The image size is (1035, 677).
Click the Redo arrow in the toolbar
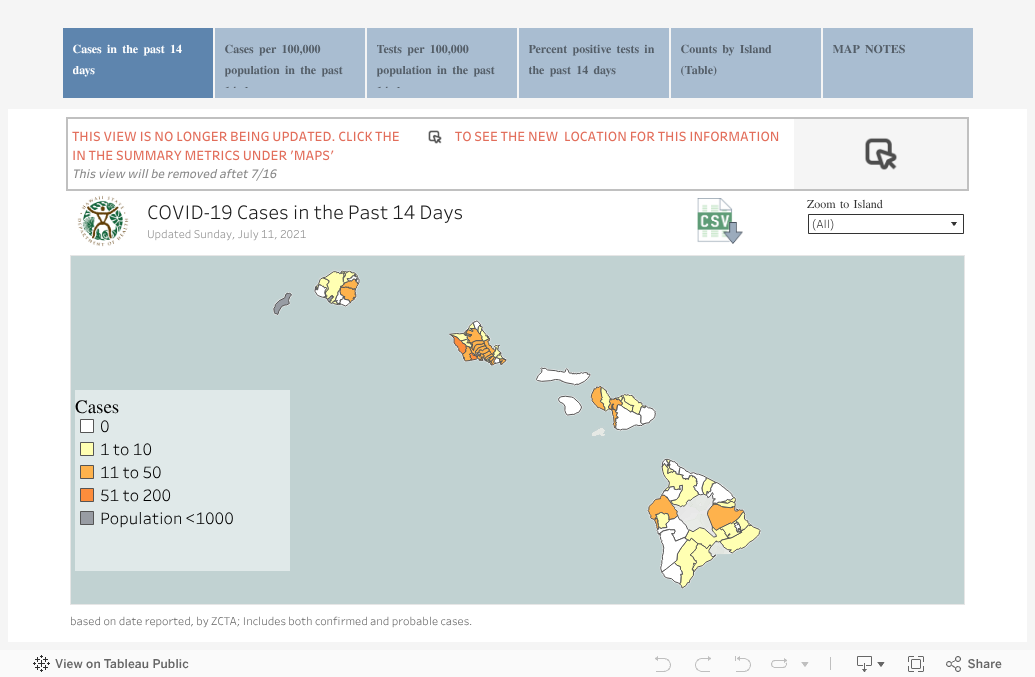click(x=702, y=663)
